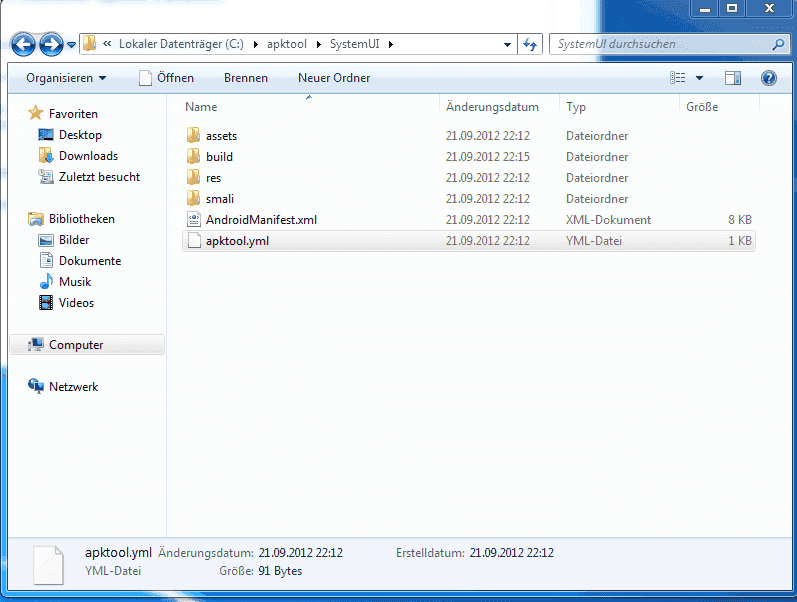
Task: Click file thumbnail in details pane
Action: [48, 565]
